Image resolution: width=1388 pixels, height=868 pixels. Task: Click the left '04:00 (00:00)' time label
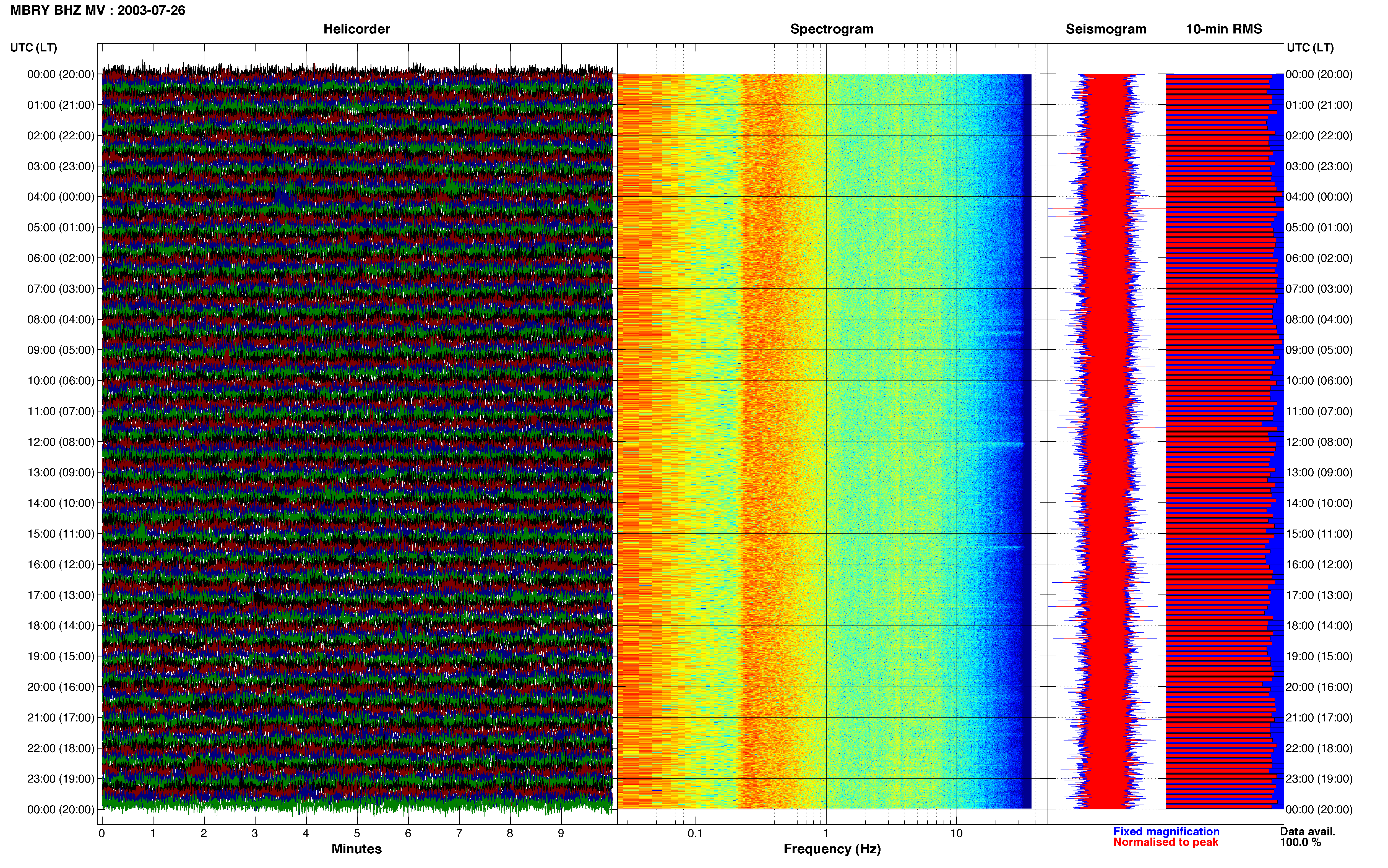coord(61,197)
